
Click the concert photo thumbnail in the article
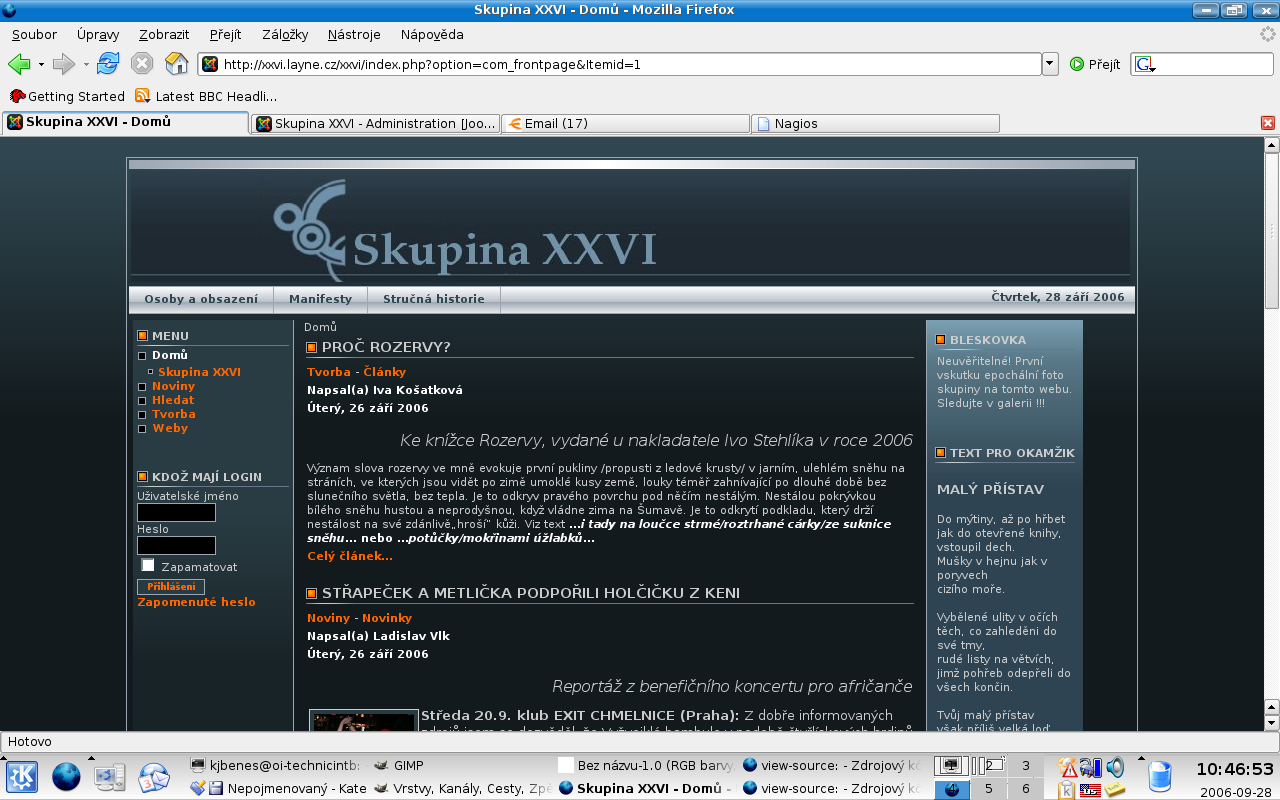tap(363, 720)
